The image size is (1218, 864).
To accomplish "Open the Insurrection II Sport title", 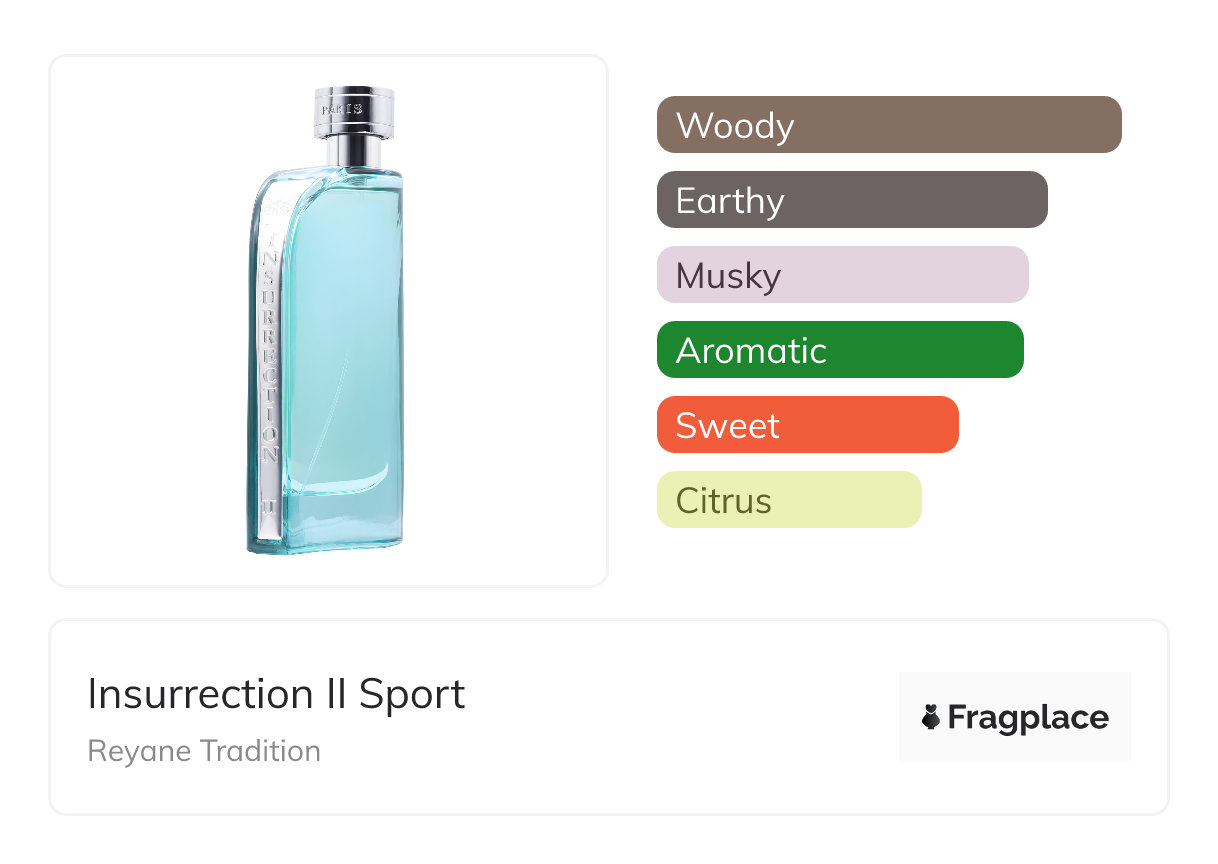I will [276, 694].
